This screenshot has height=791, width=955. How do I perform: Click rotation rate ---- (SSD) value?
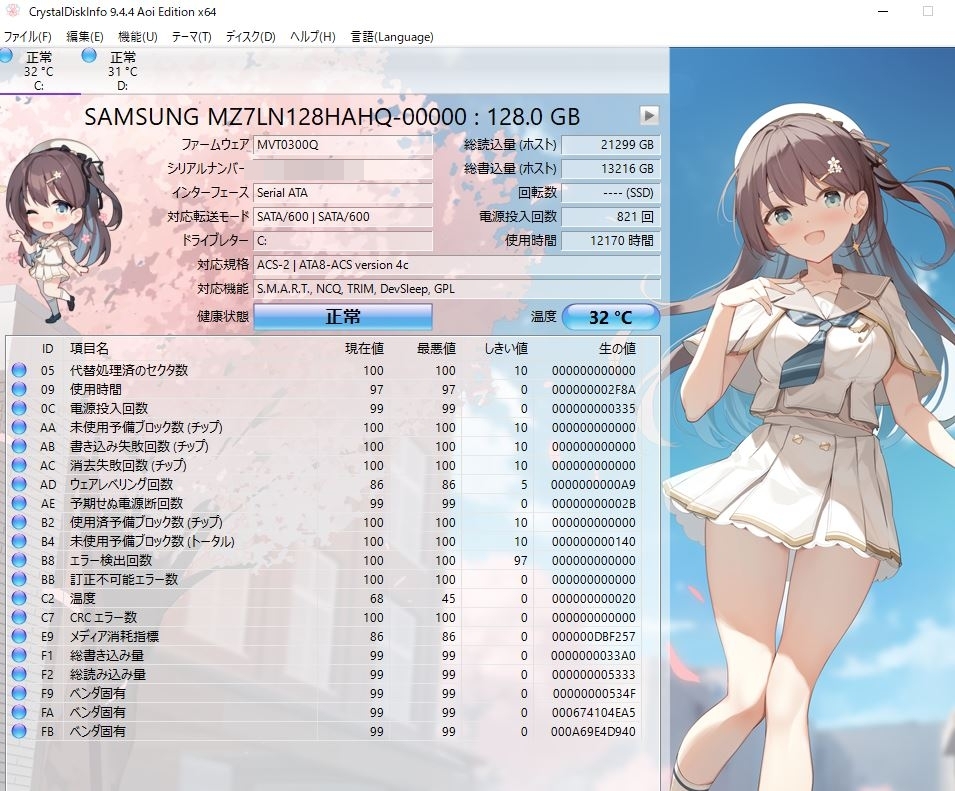611,193
